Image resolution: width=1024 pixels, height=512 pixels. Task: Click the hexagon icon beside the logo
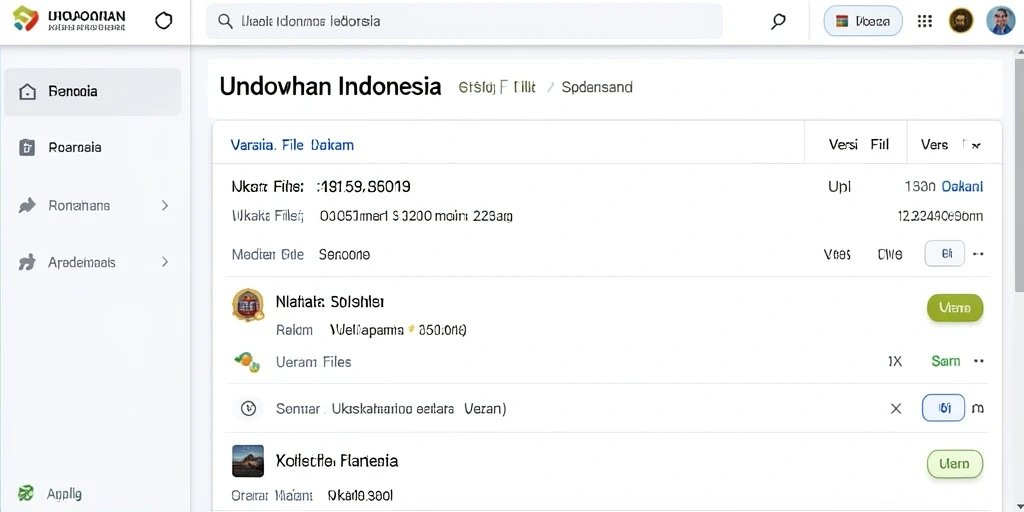pos(163,21)
